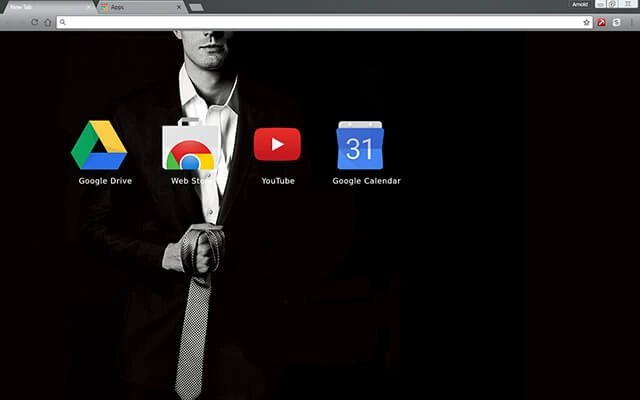Open a new tab with the new-tab button

pyautogui.click(x=196, y=7)
